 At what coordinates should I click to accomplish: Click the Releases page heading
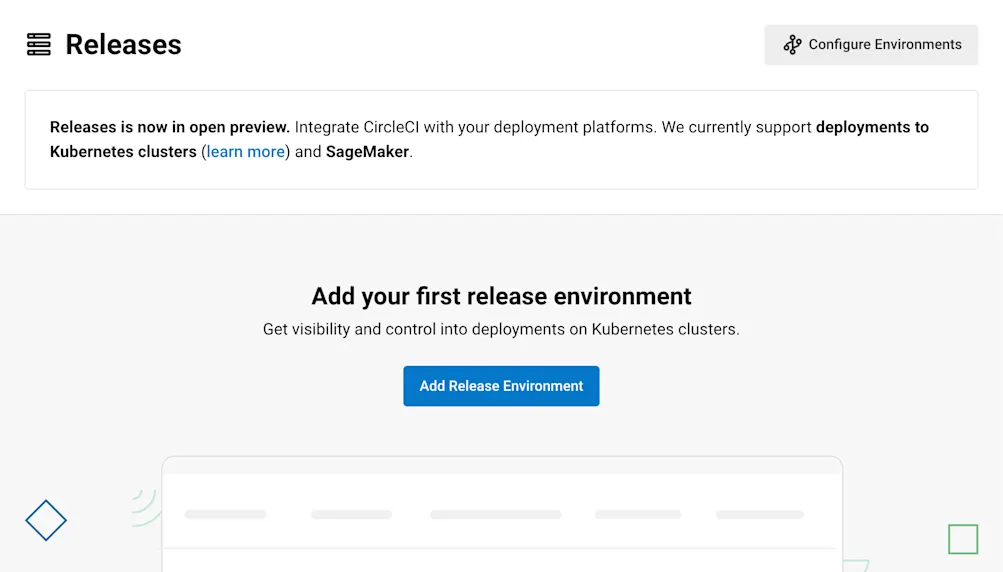tap(123, 45)
